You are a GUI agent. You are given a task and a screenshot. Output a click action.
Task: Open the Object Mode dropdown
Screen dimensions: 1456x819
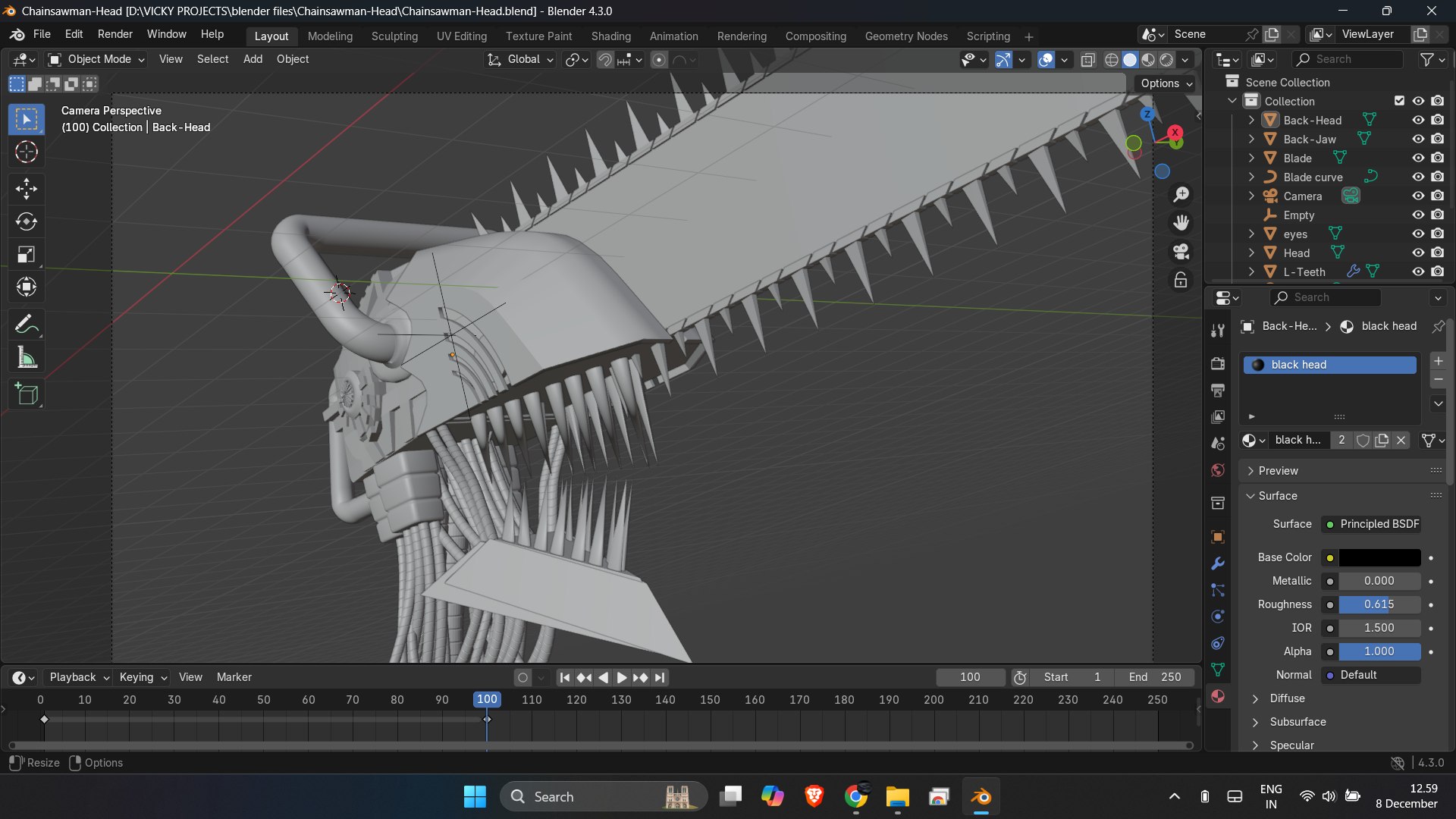(x=96, y=59)
